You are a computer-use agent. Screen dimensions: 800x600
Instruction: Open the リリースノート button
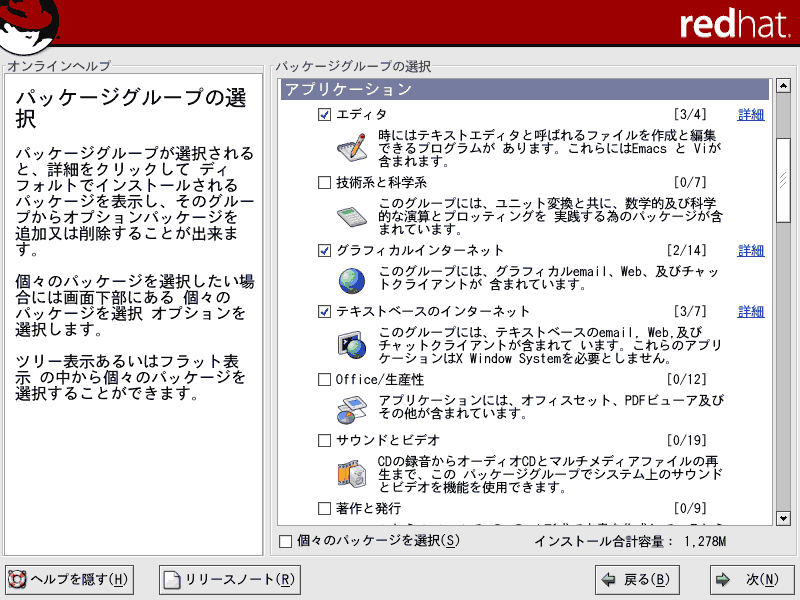pos(230,580)
